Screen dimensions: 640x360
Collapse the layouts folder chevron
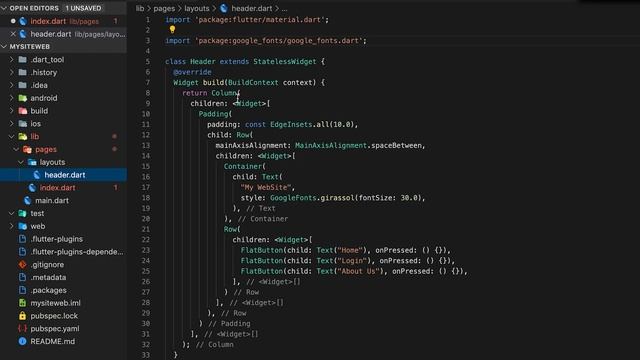[20, 162]
